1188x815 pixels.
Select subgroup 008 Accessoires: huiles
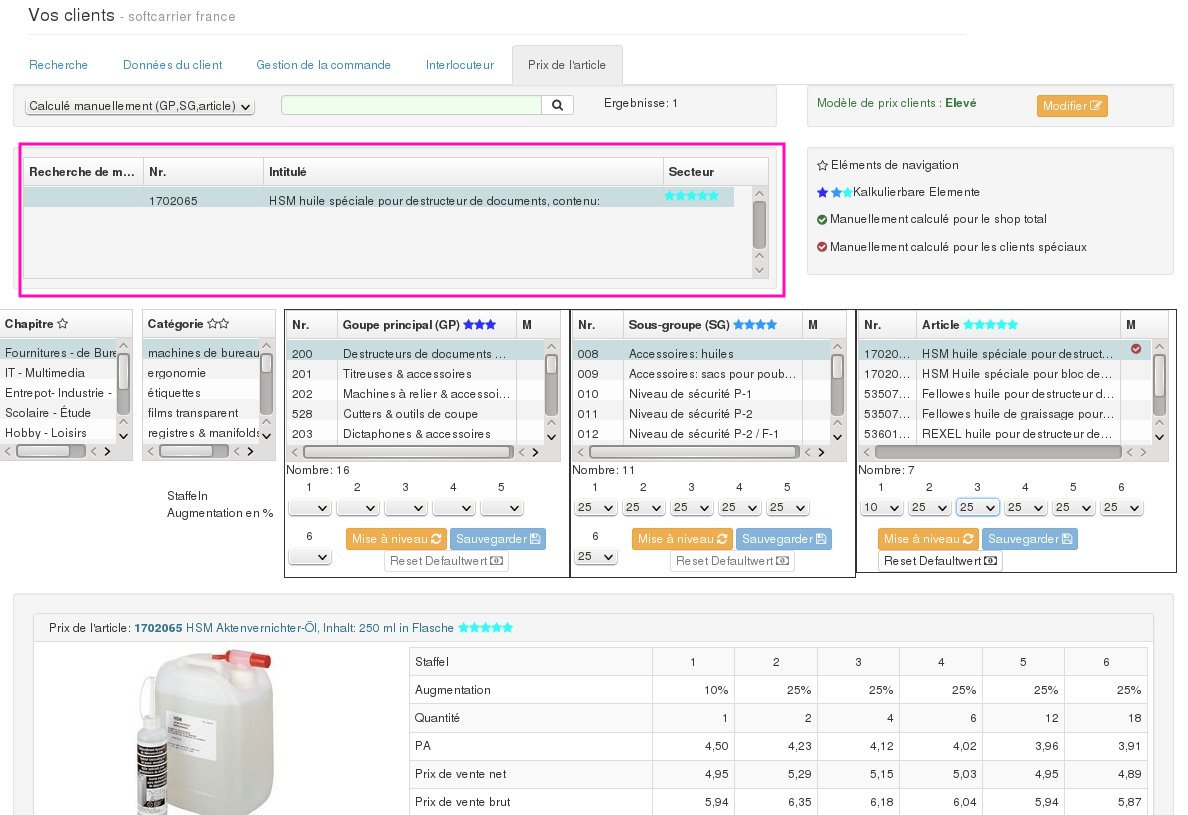coord(701,353)
